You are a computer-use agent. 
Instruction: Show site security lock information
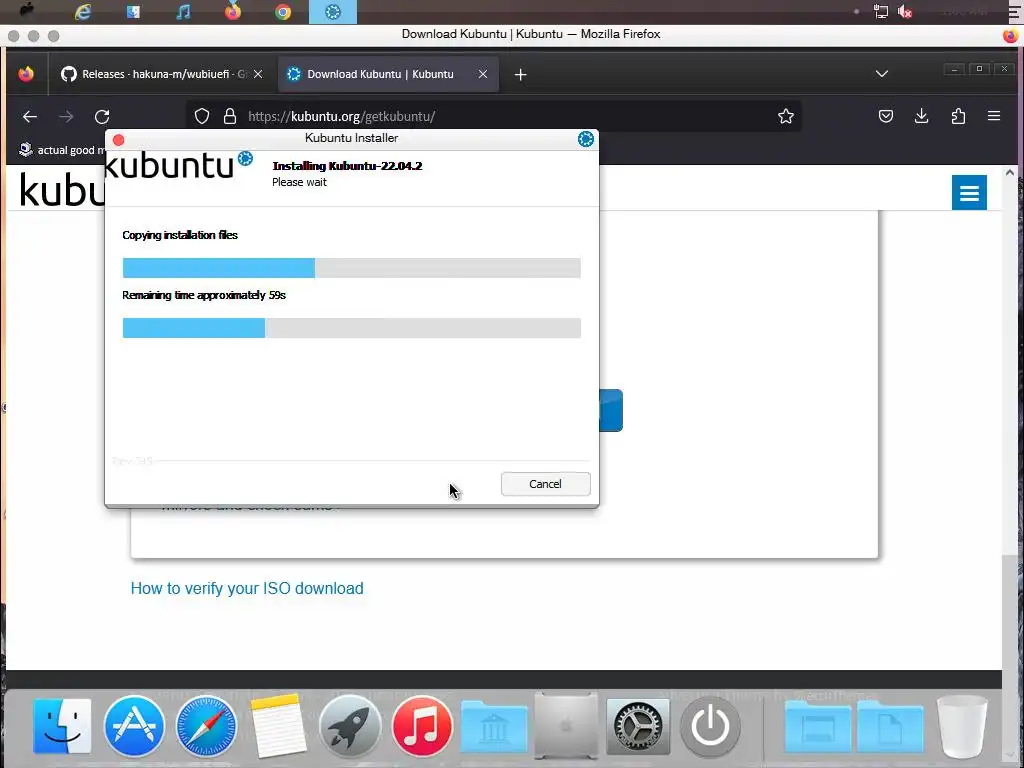(x=229, y=116)
